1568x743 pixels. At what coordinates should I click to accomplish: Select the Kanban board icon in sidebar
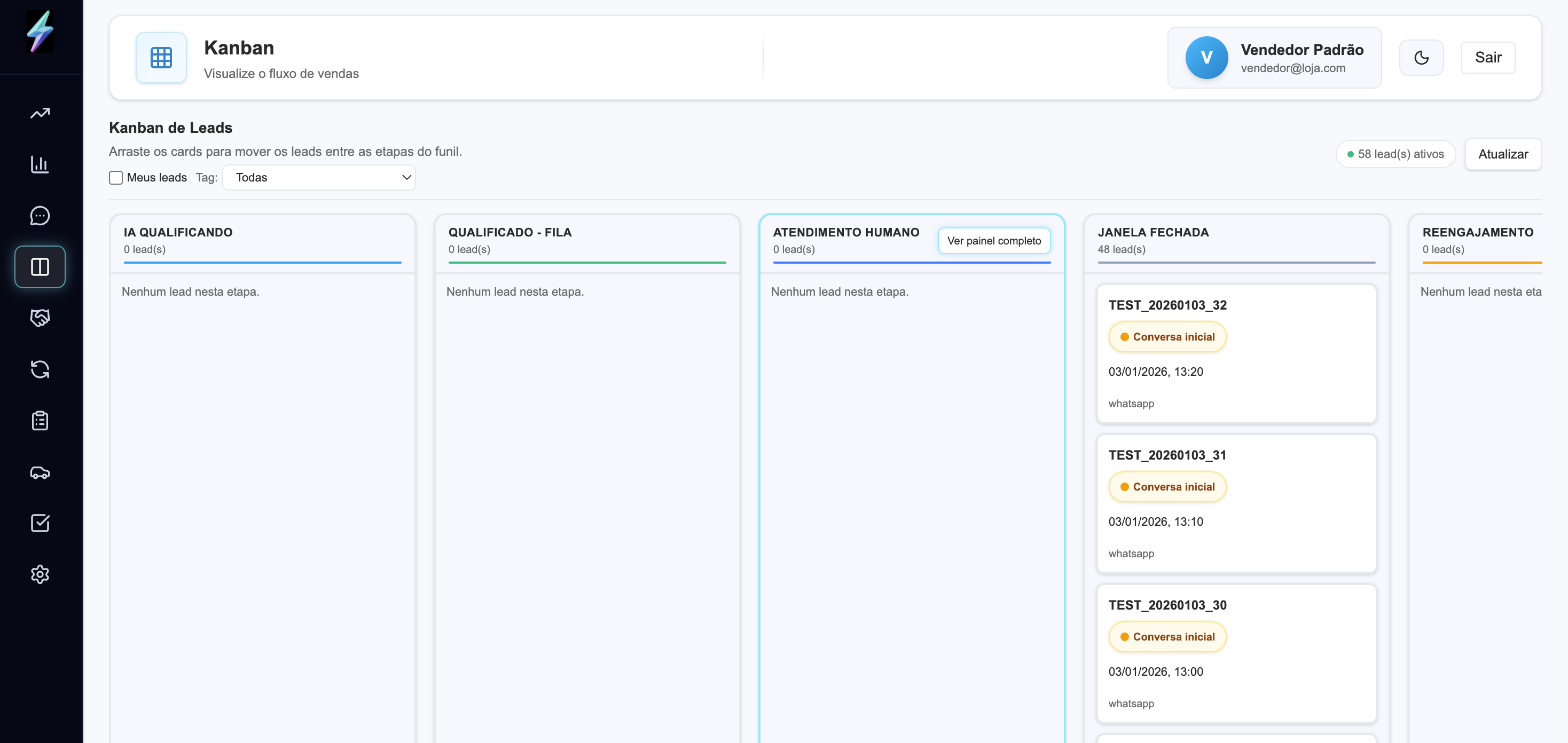point(40,266)
